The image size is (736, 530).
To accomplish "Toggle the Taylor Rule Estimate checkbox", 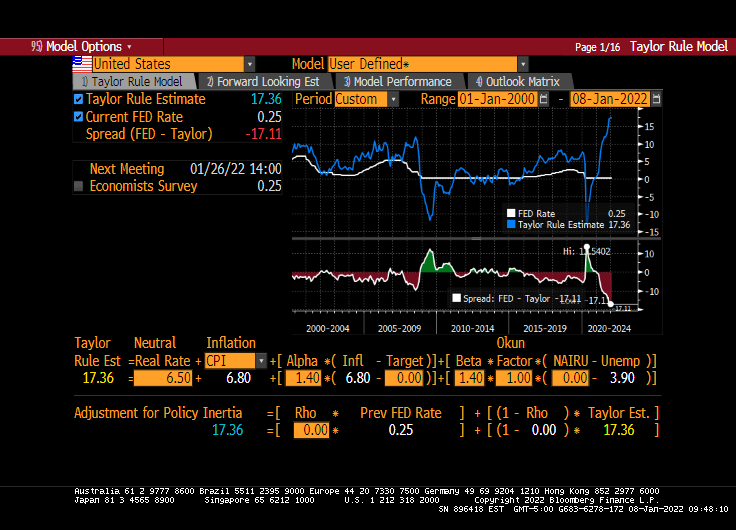I will point(79,99).
